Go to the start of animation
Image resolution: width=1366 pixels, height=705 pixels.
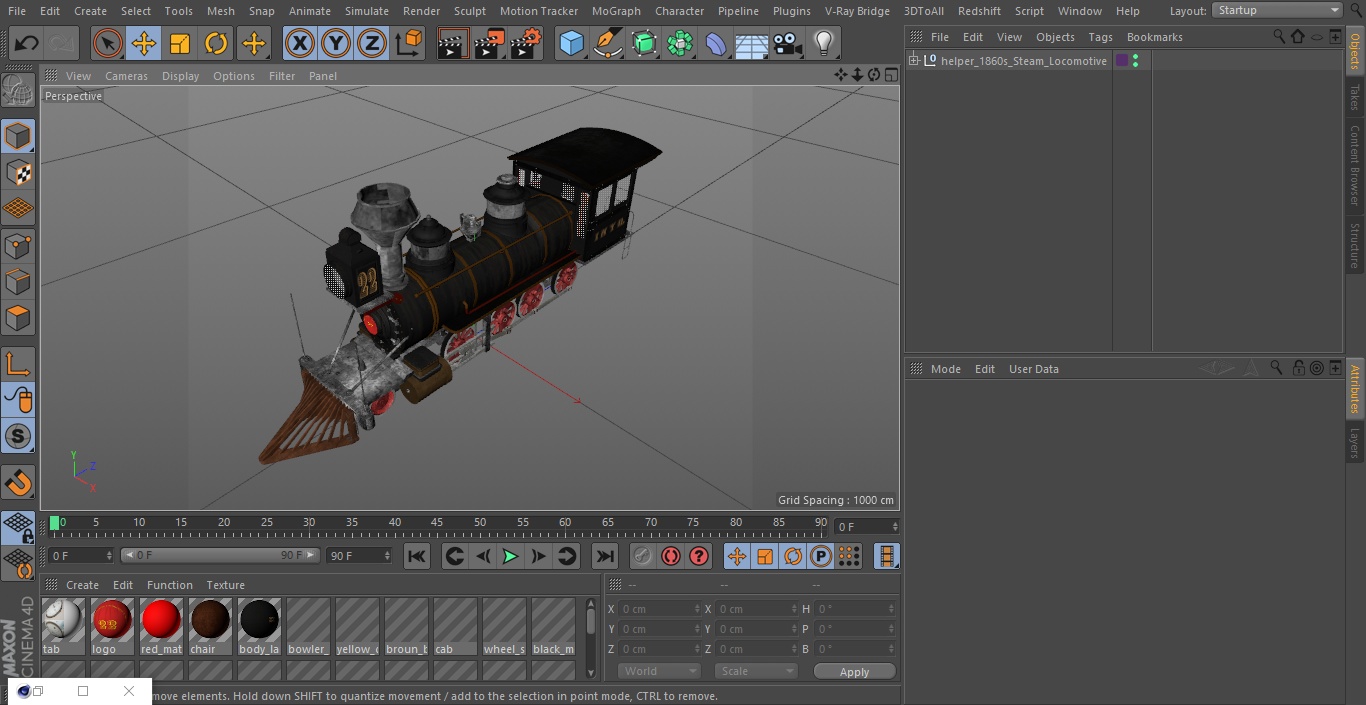[x=417, y=556]
